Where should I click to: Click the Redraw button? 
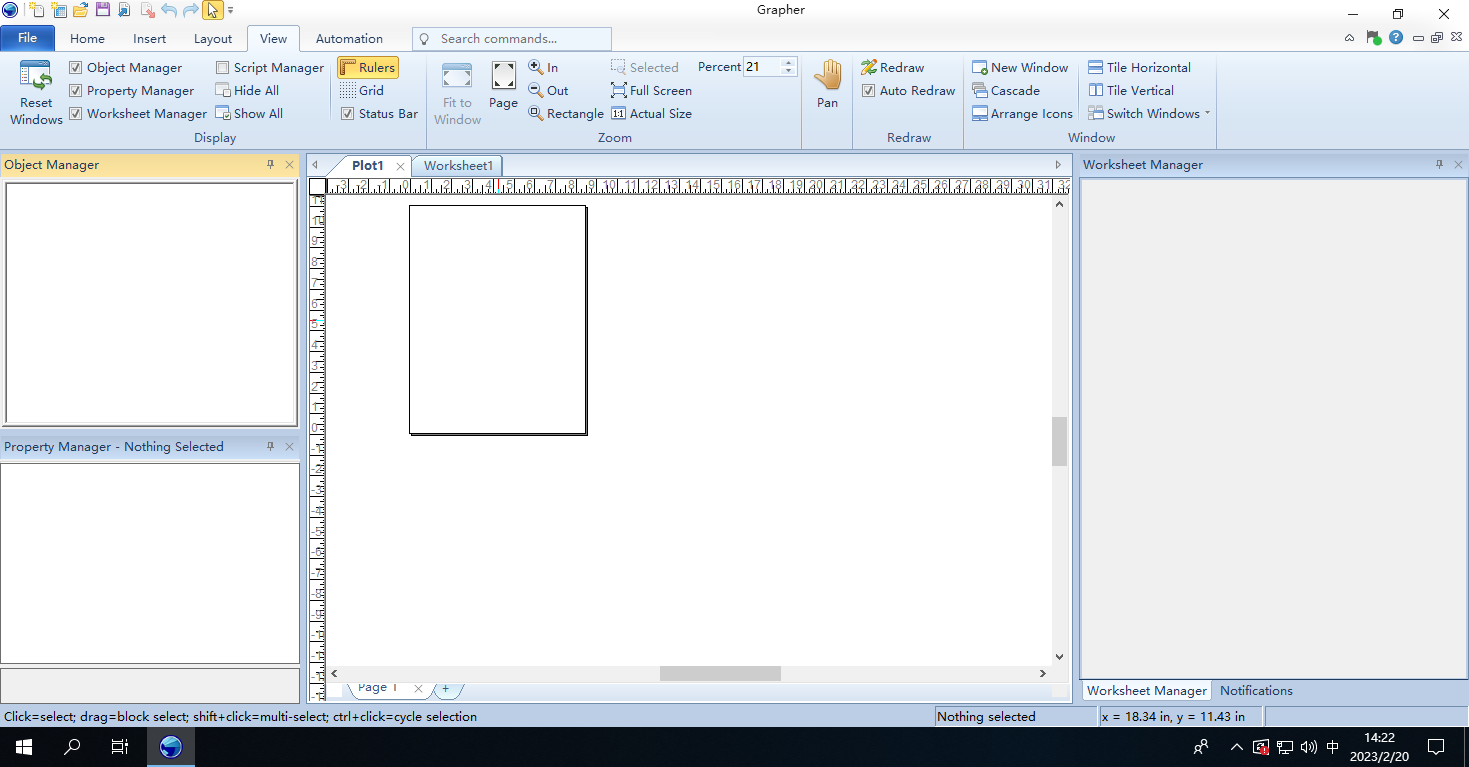(893, 67)
